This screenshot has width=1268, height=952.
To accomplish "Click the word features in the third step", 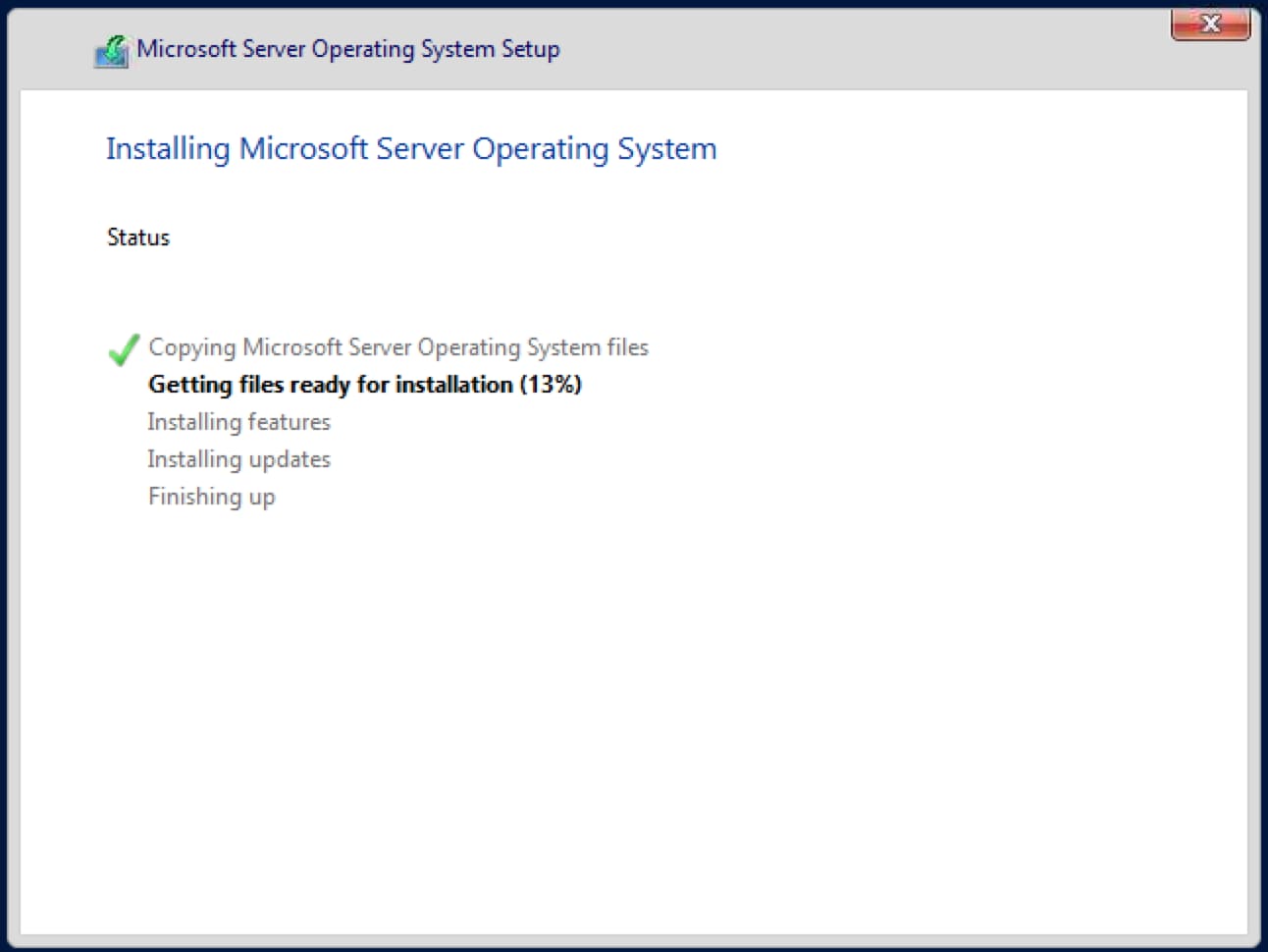I will point(290,422).
